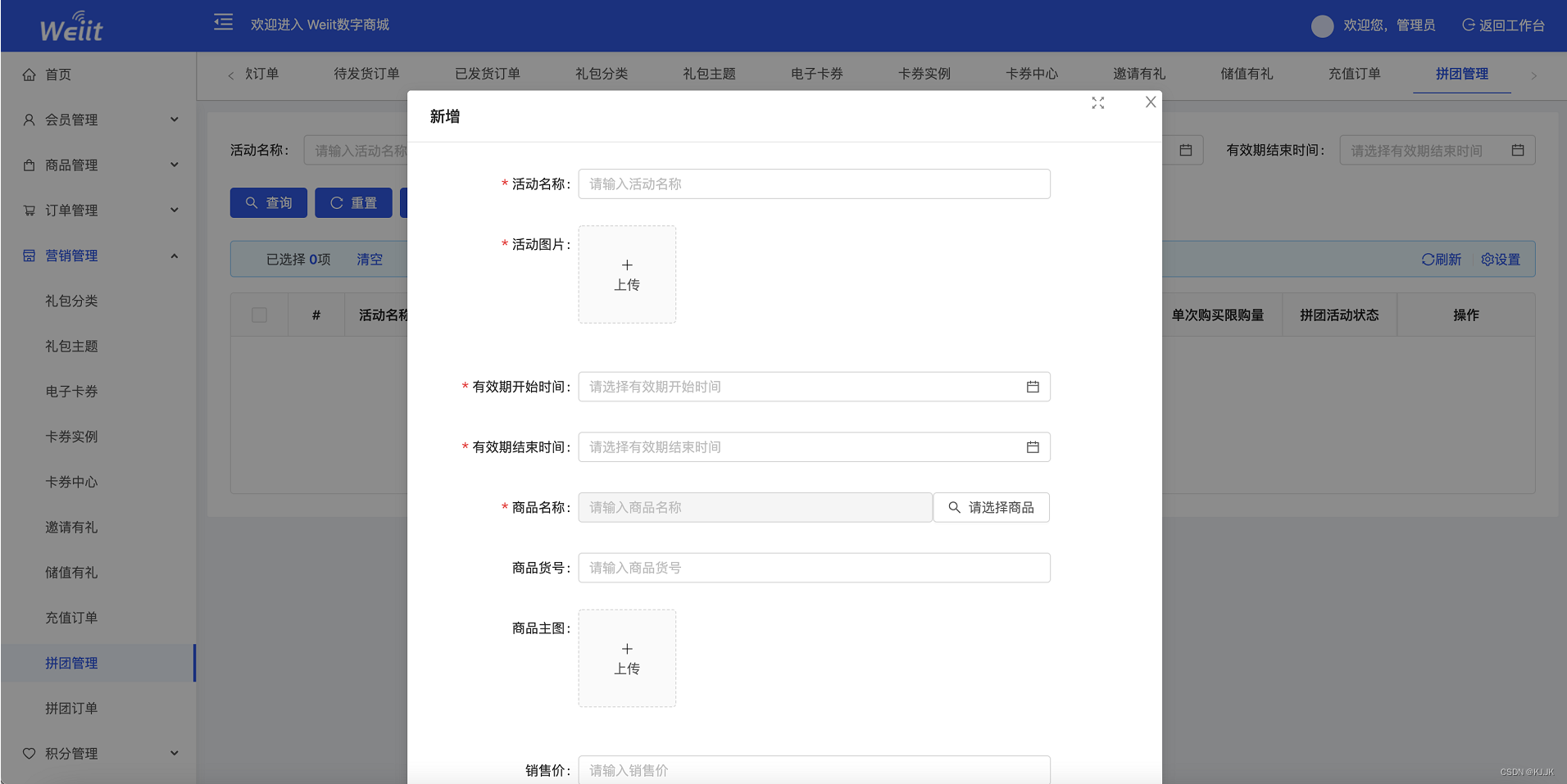Expand the 订单管理 menu chevron
This screenshot has height=784, width=1567.
tap(175, 211)
